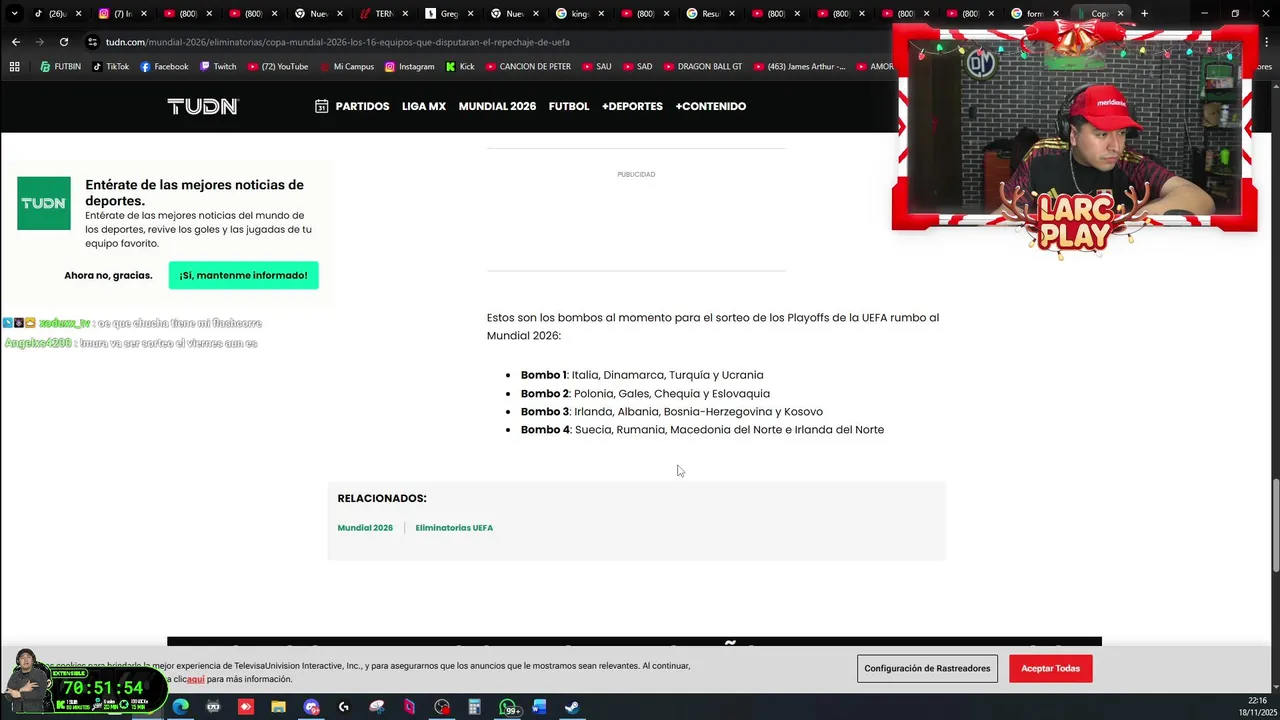Click '¡Sí, mantenme informado!' button
Screen dimensions: 1280x720
click(243, 275)
